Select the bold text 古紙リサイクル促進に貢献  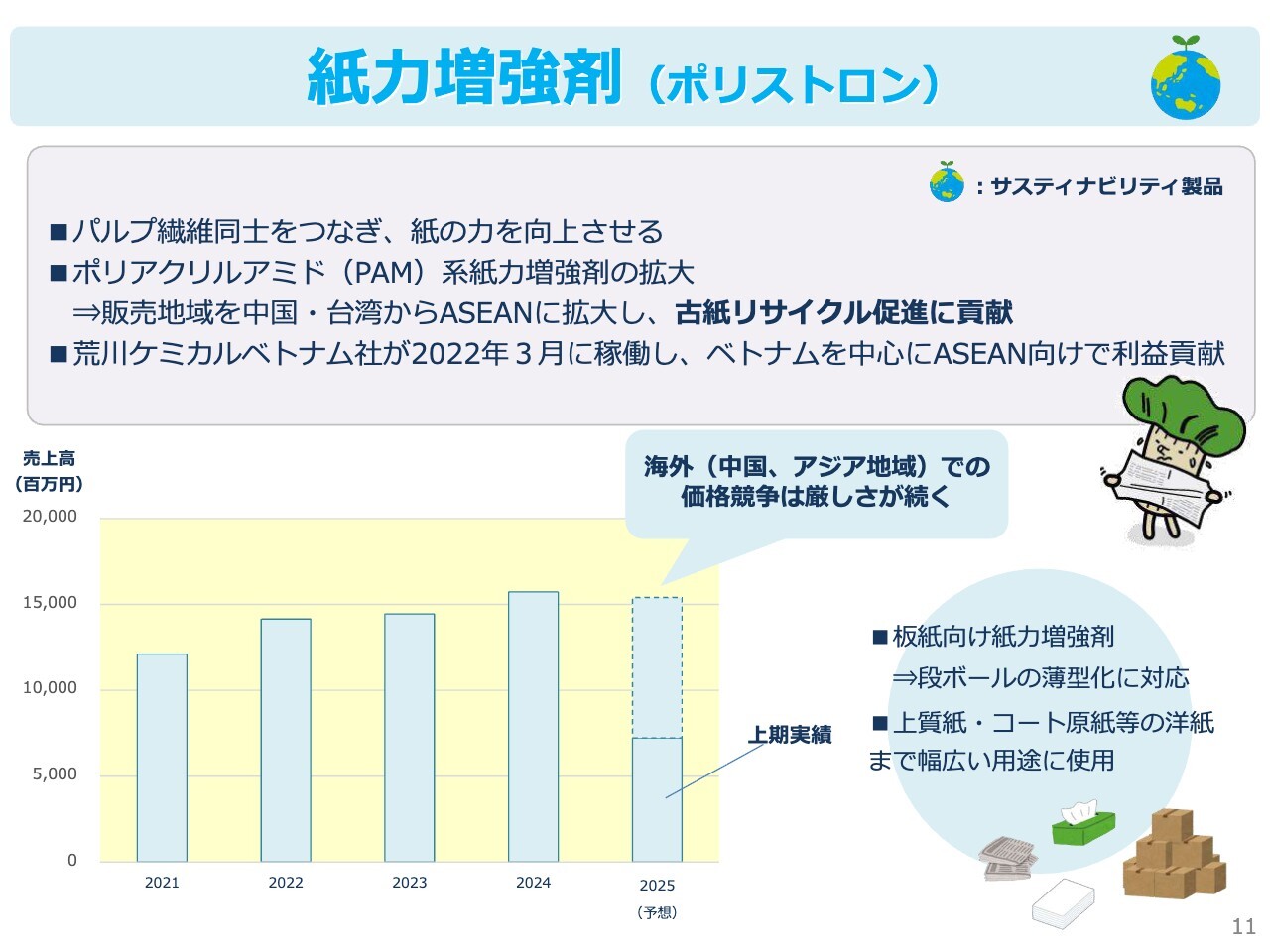[x=843, y=313]
